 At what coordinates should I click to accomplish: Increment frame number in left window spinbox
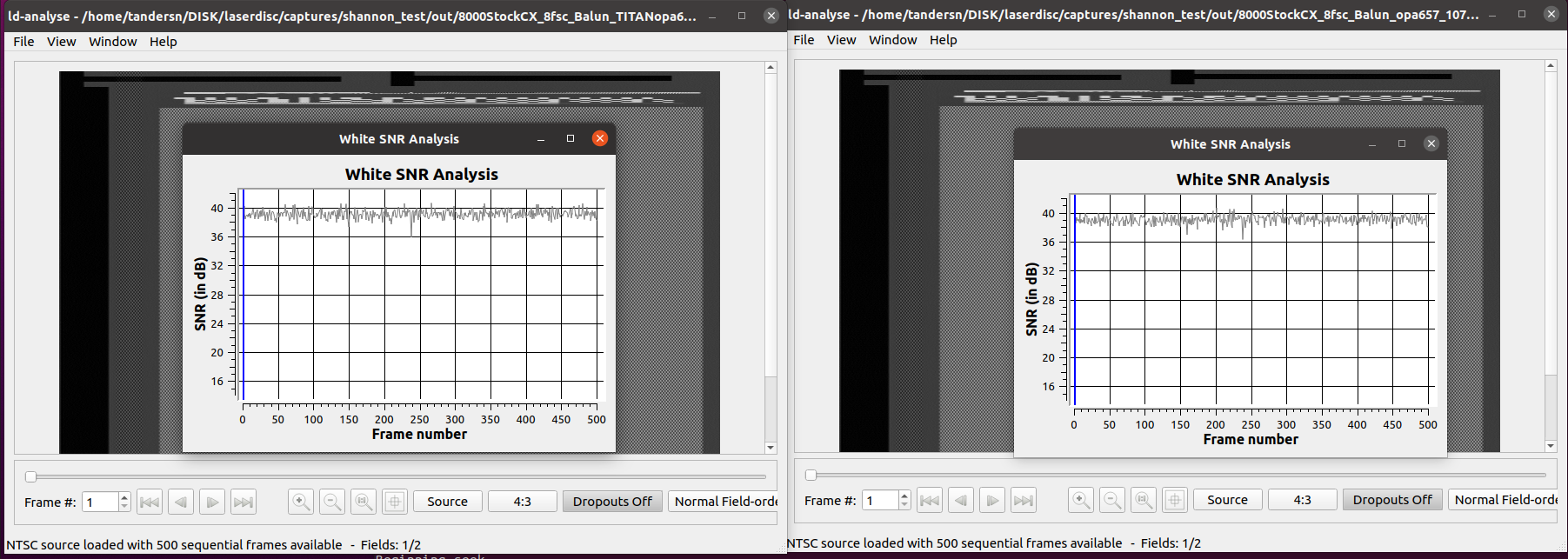click(124, 497)
